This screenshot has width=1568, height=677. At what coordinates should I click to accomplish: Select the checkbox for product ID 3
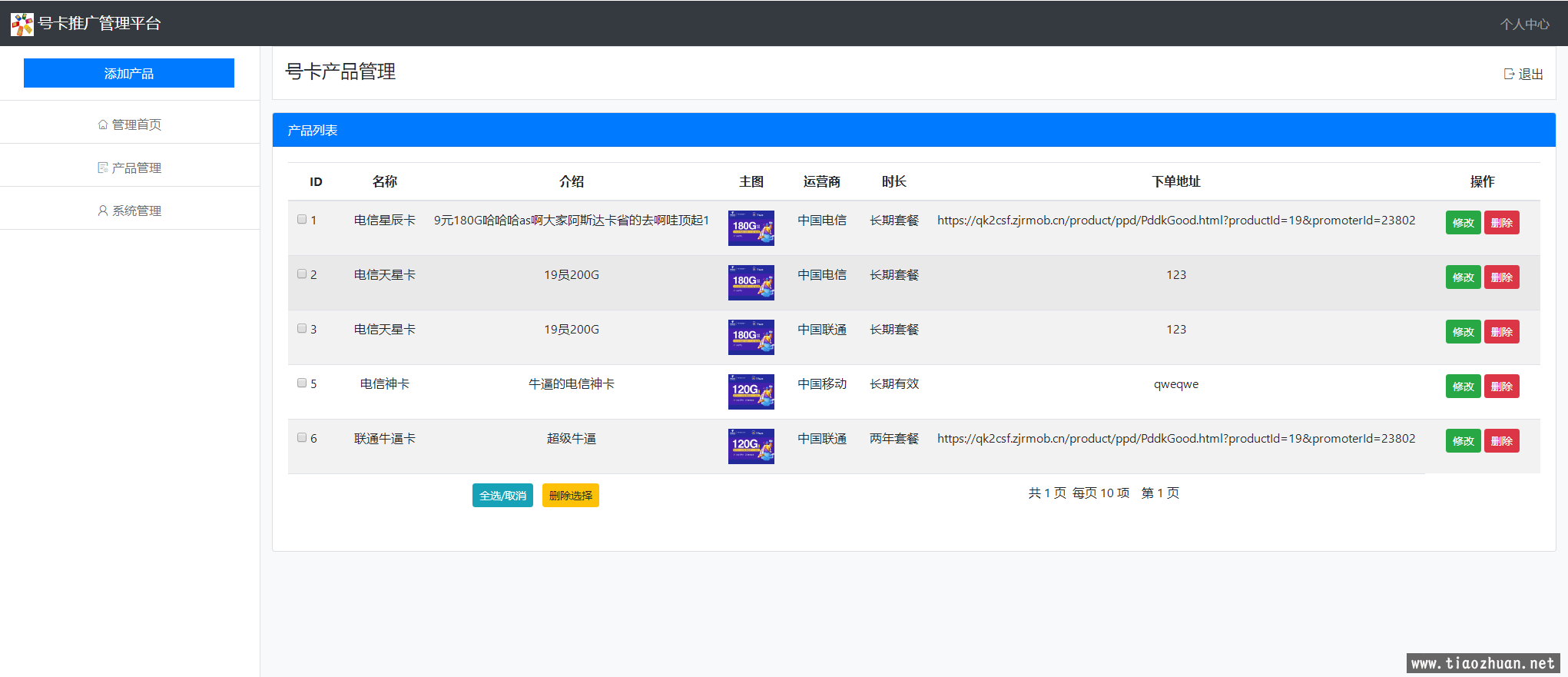(302, 329)
